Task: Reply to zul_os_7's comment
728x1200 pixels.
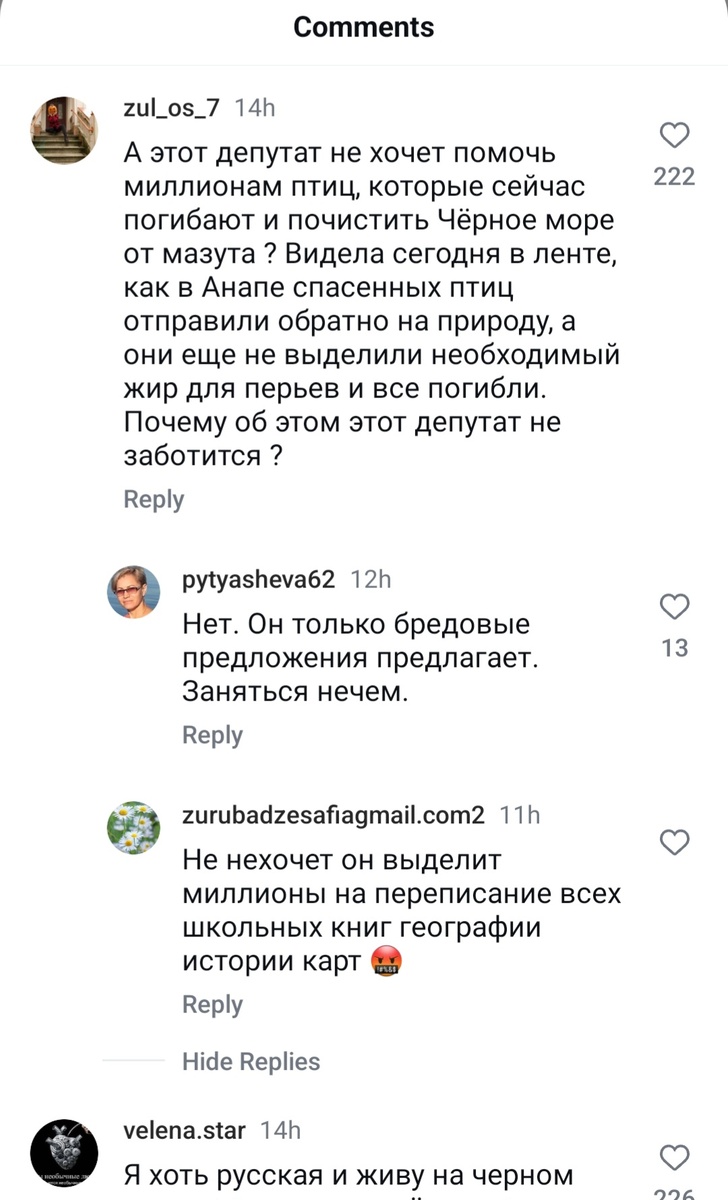Action: pyautogui.click(x=153, y=499)
